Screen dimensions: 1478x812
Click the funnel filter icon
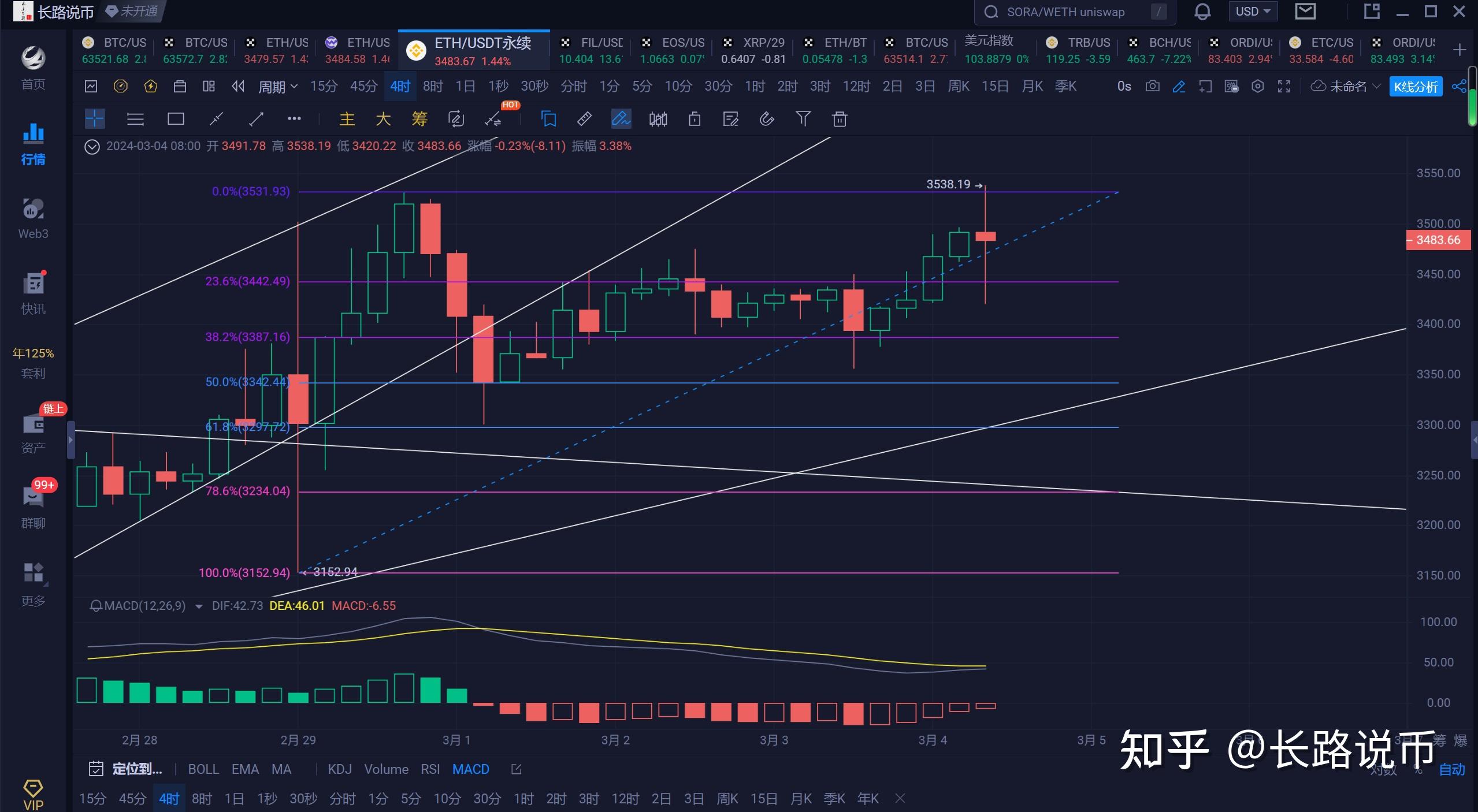point(803,119)
